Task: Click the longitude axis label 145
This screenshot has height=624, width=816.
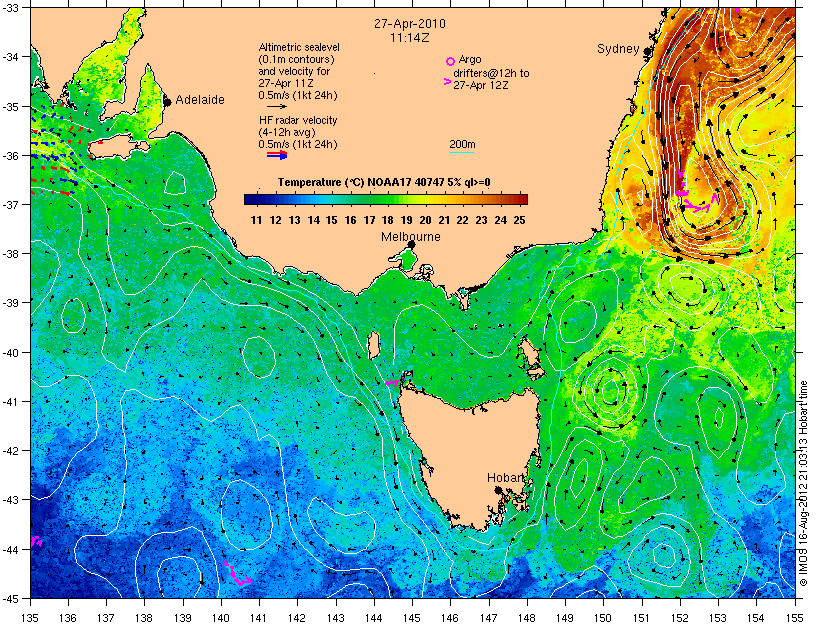Action: coord(412,618)
